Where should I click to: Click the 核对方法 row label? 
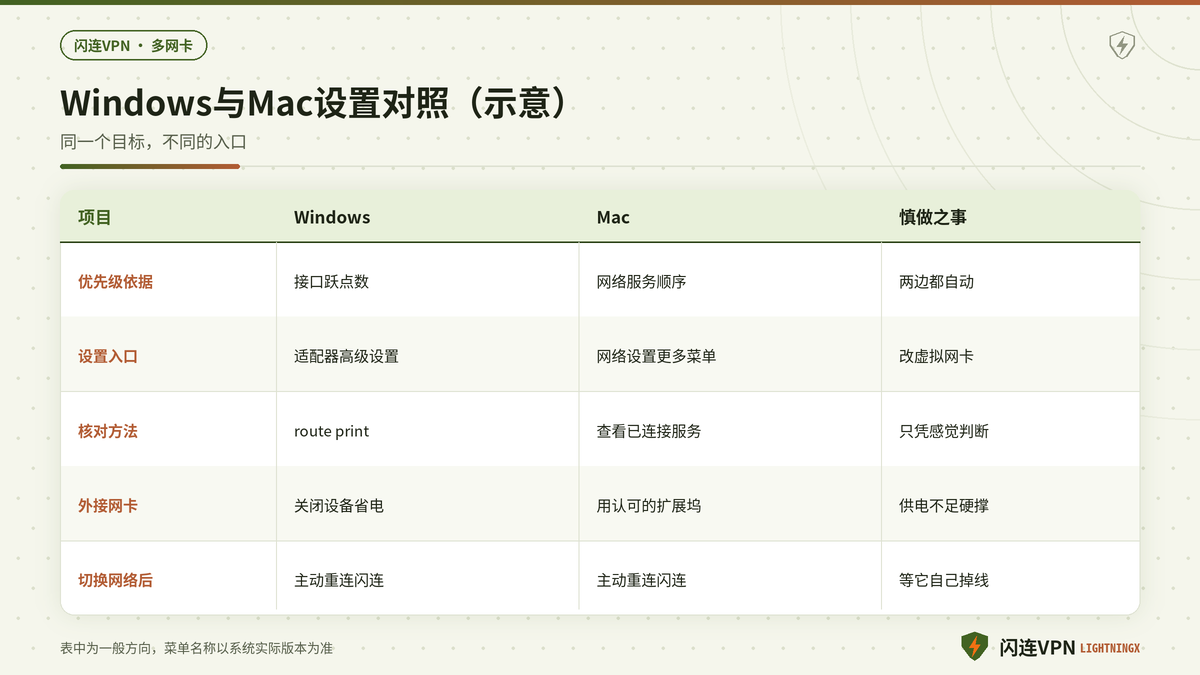108,431
